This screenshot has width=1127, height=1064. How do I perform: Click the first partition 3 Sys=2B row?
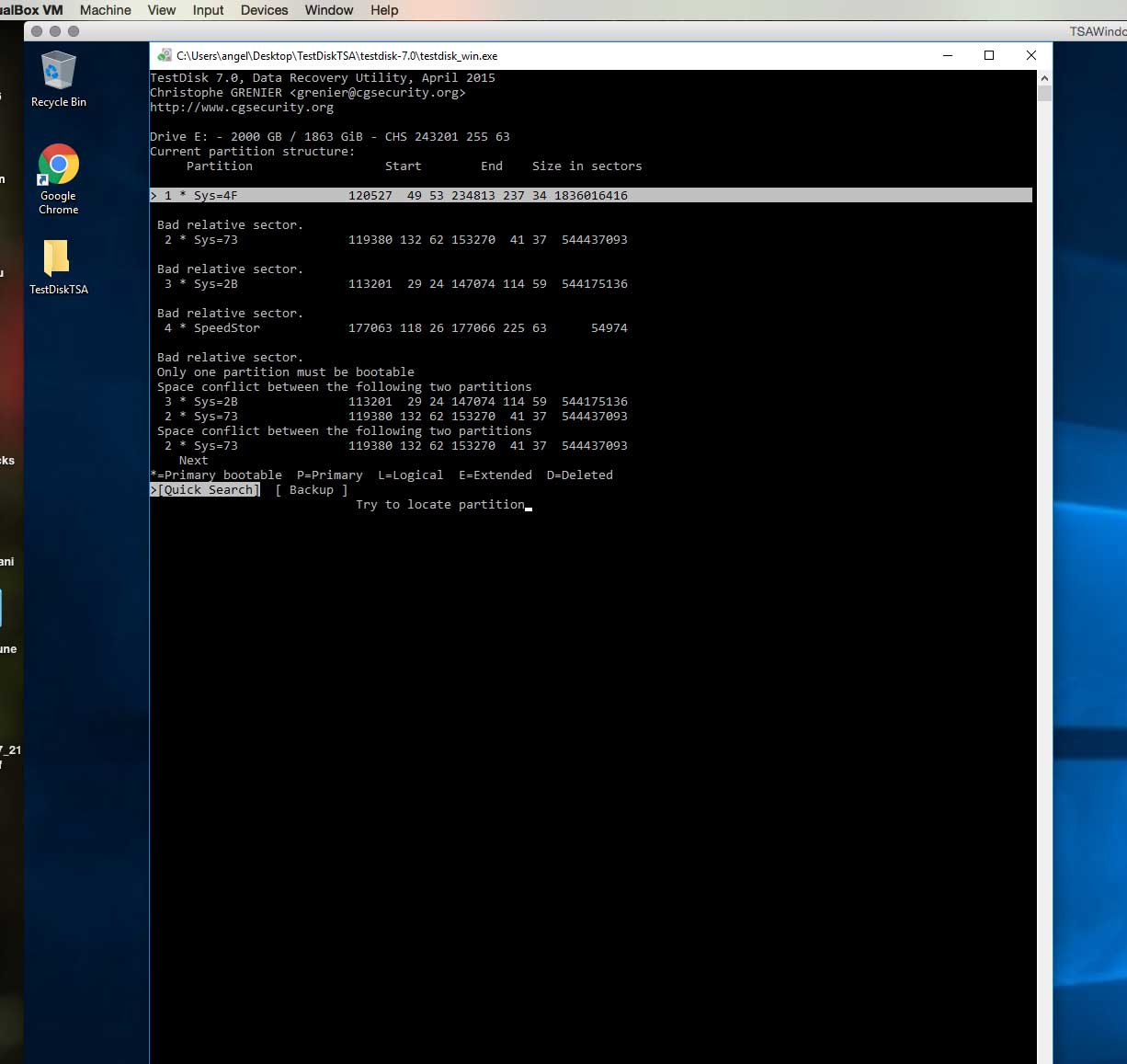point(396,284)
